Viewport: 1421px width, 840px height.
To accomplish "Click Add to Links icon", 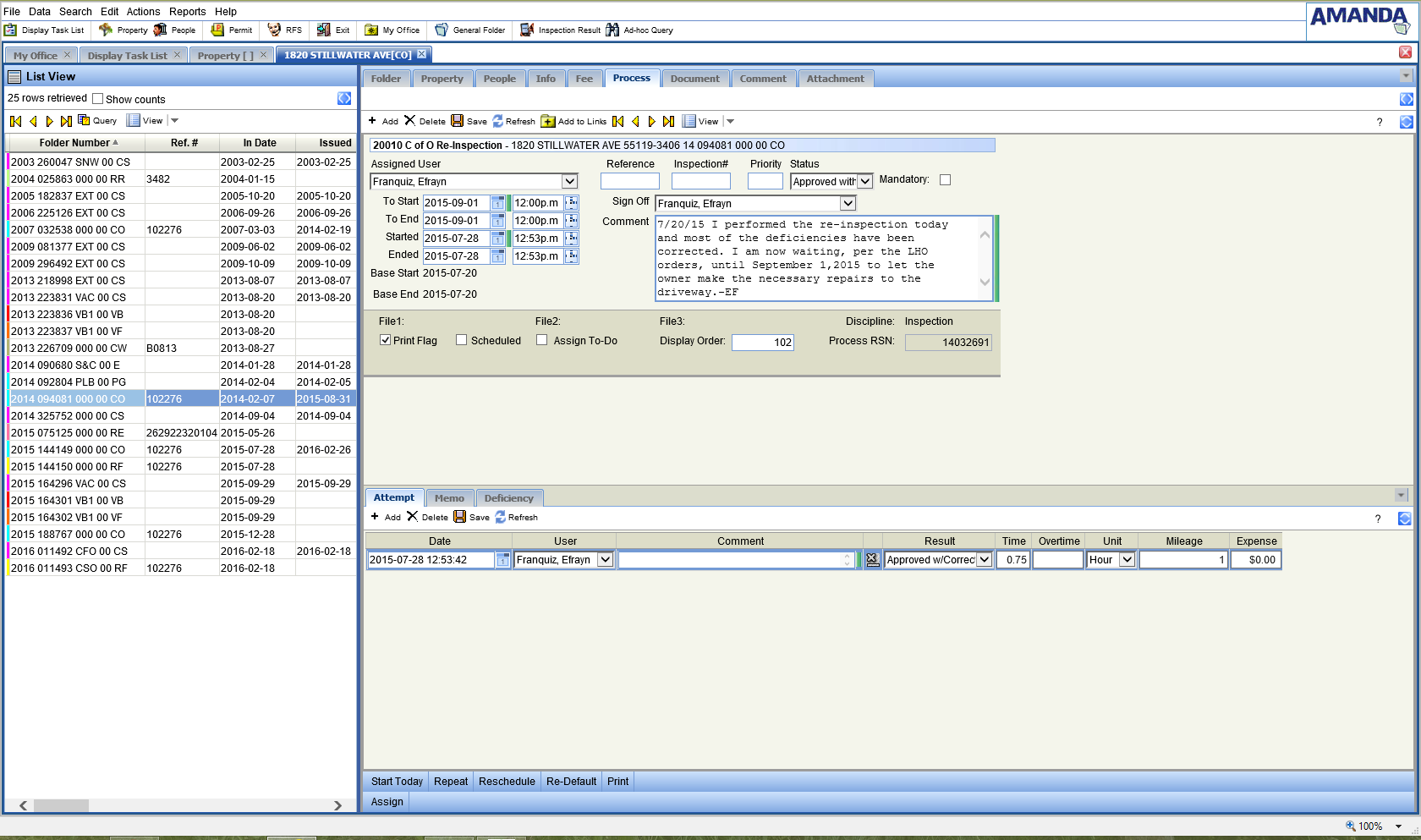I will pyautogui.click(x=548, y=121).
